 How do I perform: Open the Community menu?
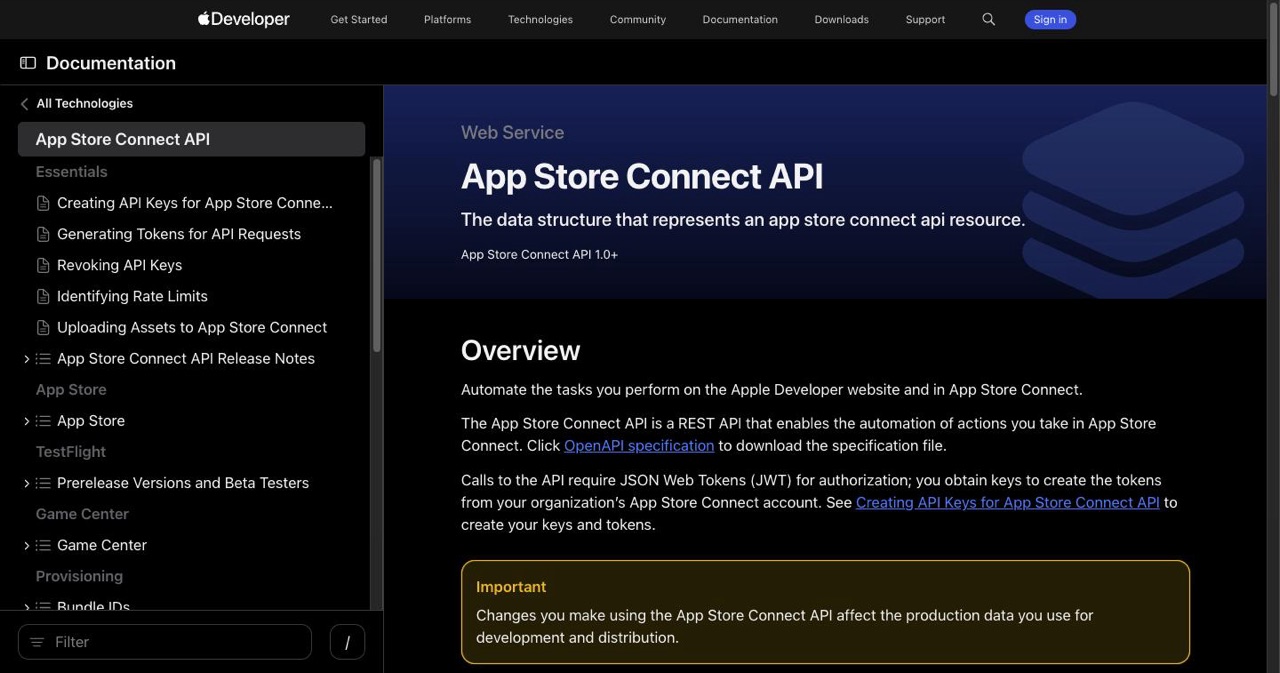click(638, 19)
